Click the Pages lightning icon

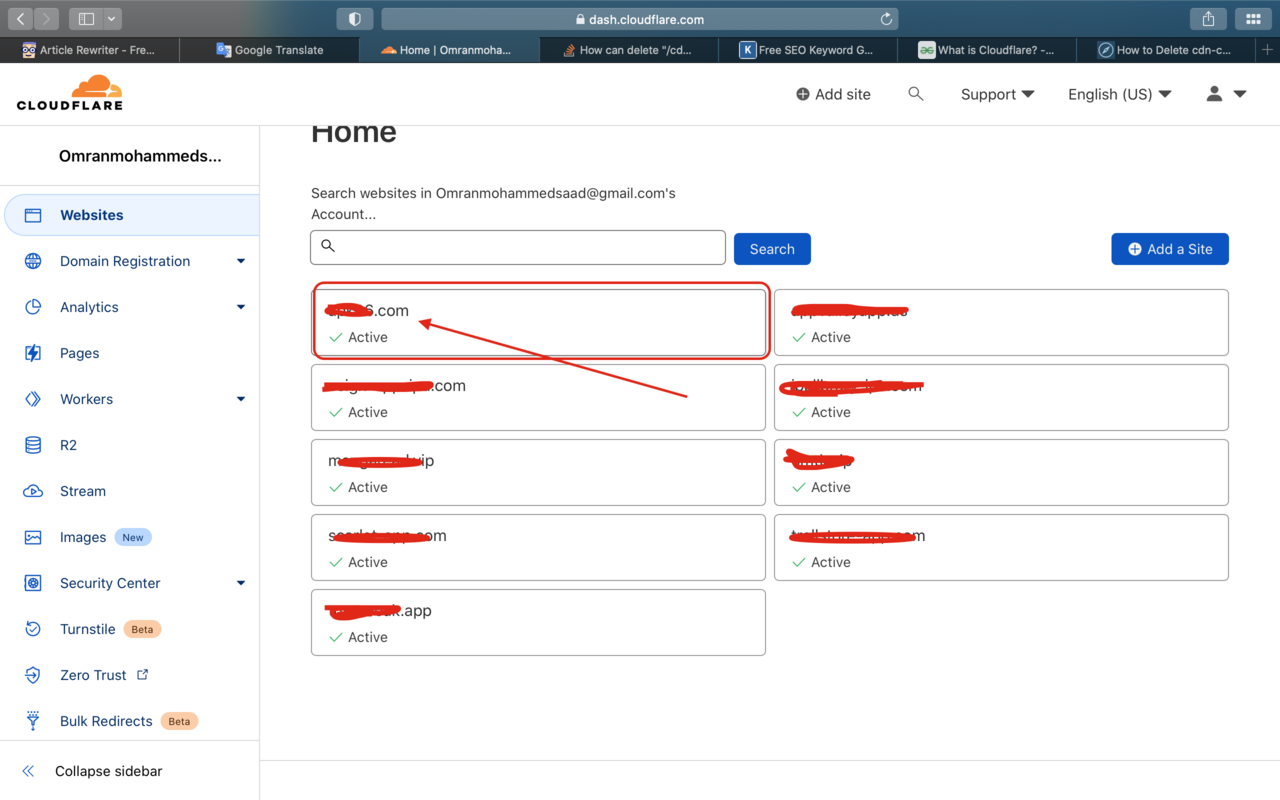click(x=33, y=353)
